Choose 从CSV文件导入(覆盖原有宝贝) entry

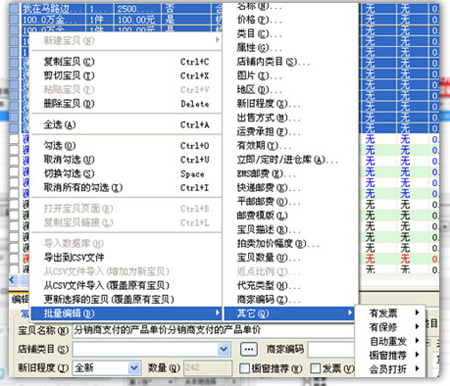pyautogui.click(x=126, y=285)
